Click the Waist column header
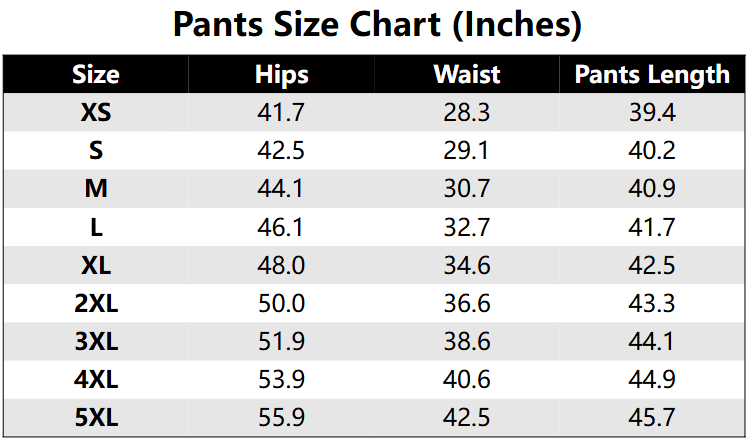The width and height of the screenshot is (748, 439). pos(467,75)
